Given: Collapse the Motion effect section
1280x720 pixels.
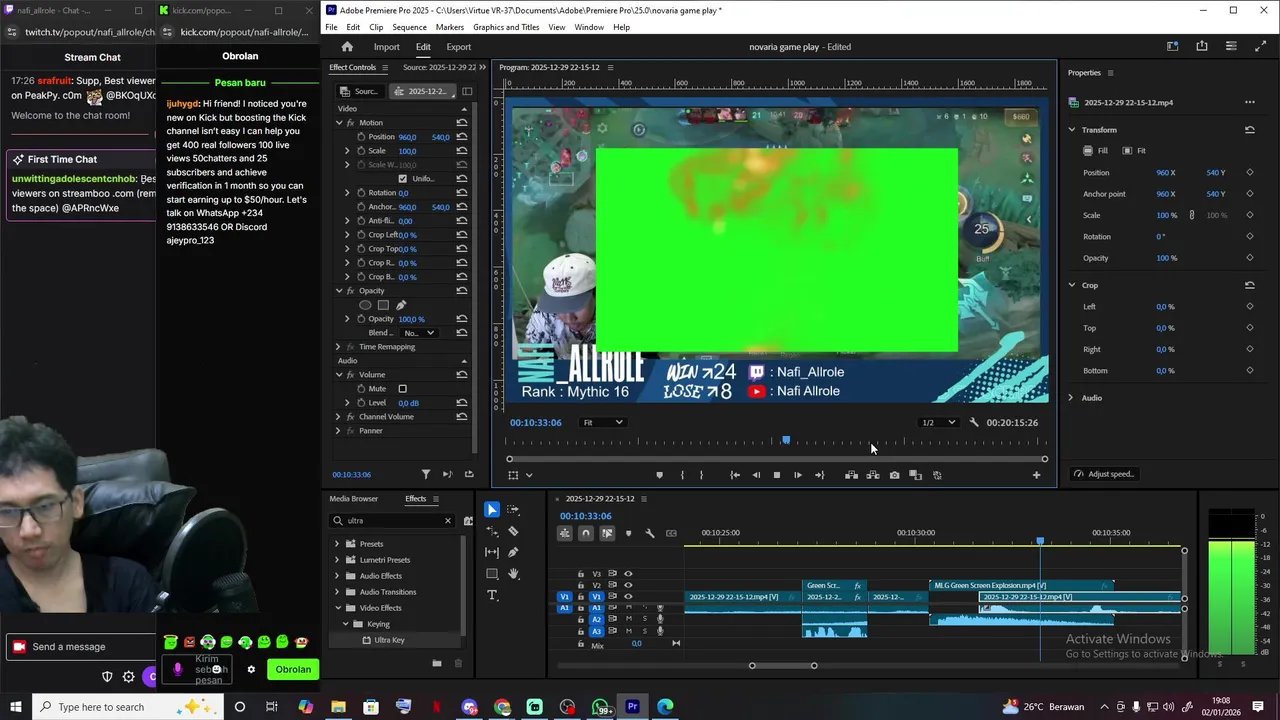Looking at the screenshot, I should click(339, 123).
